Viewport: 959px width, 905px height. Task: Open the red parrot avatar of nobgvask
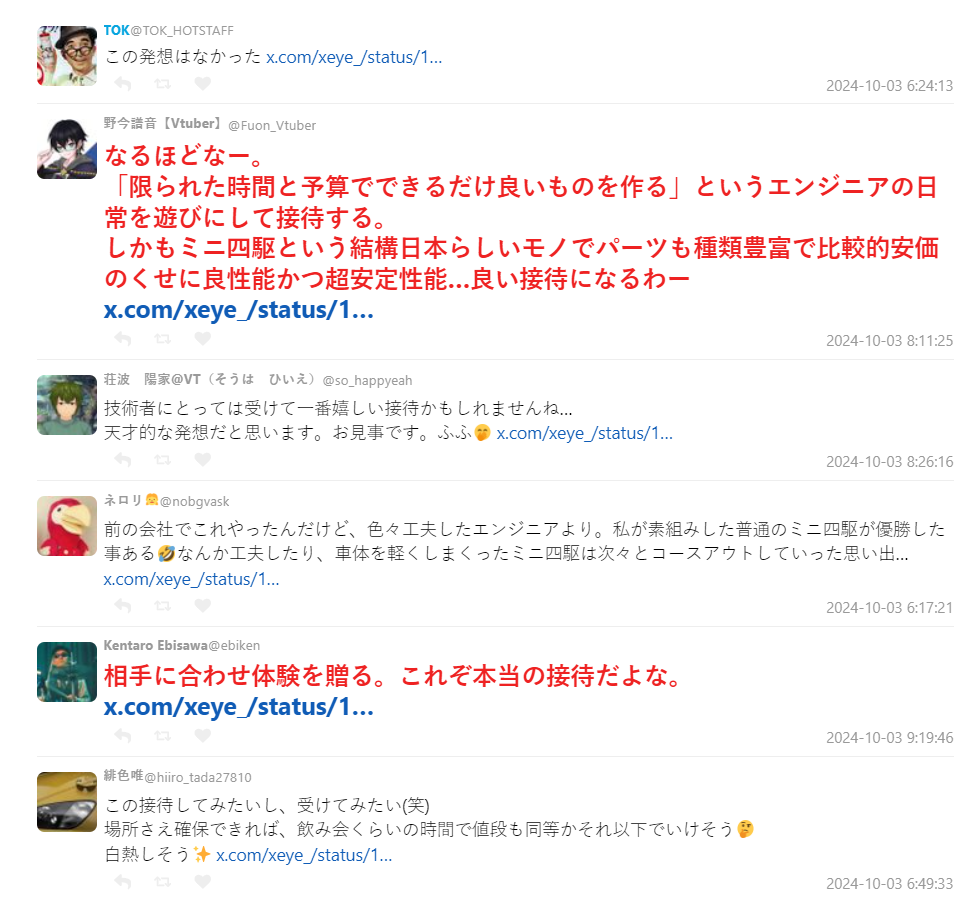point(67,526)
